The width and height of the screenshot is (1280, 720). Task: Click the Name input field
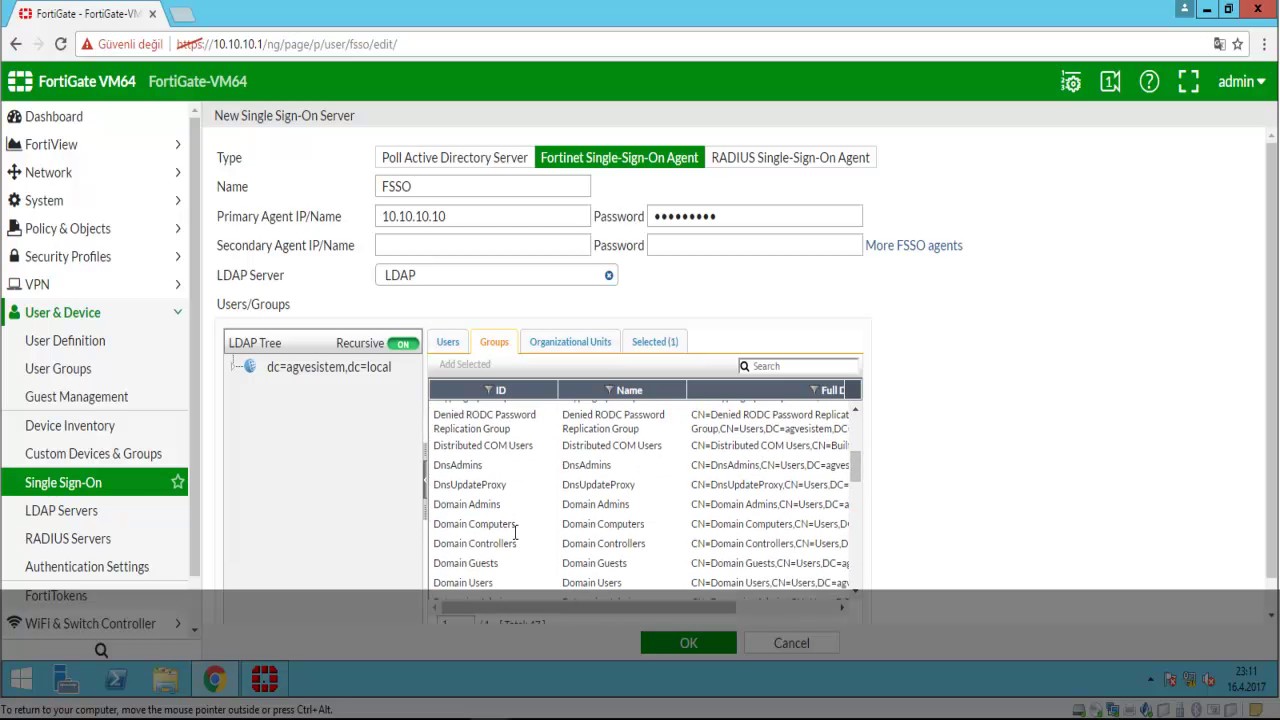pyautogui.click(x=483, y=186)
